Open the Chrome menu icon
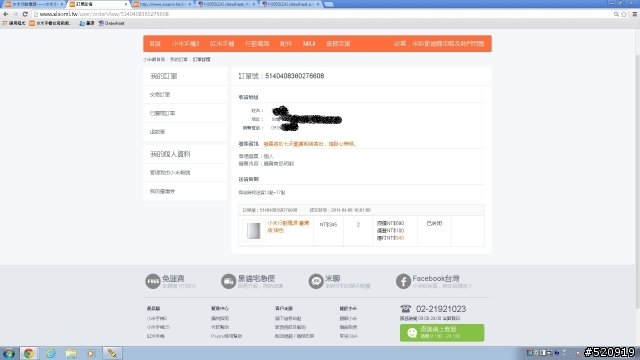The width and height of the screenshot is (640, 360). (x=635, y=14)
